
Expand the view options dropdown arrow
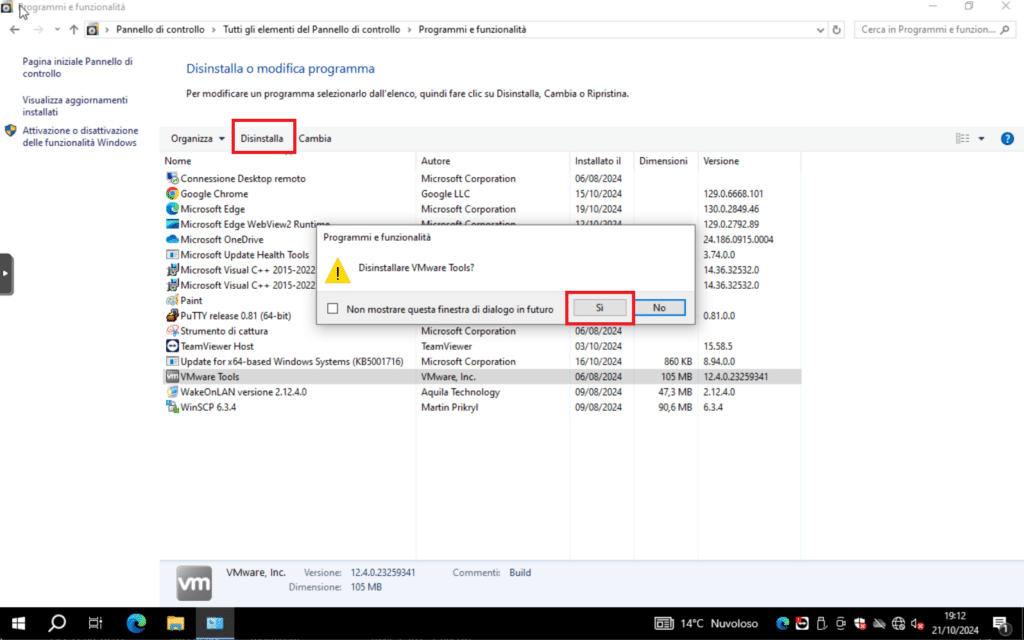click(x=981, y=138)
